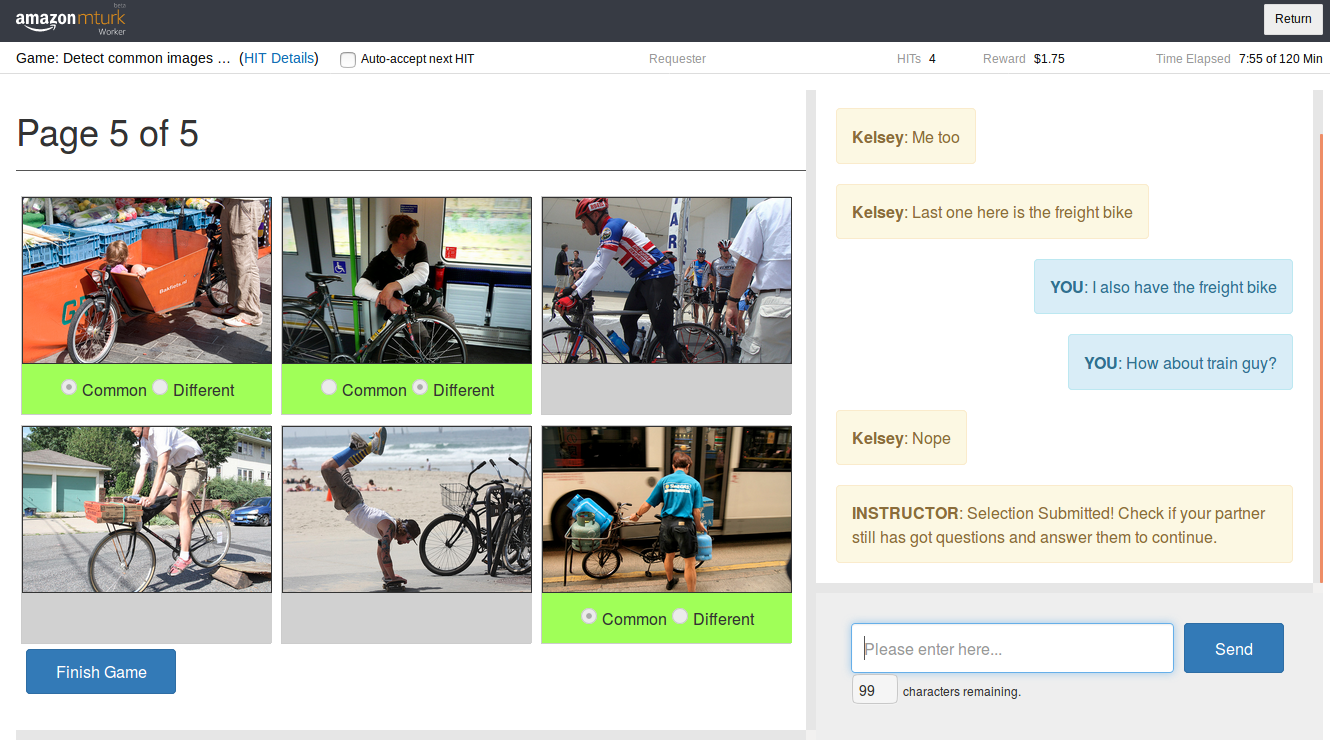This screenshot has height=745, width=1330.
Task: Select Different for the gas cylinder bike image
Action: tap(680, 617)
